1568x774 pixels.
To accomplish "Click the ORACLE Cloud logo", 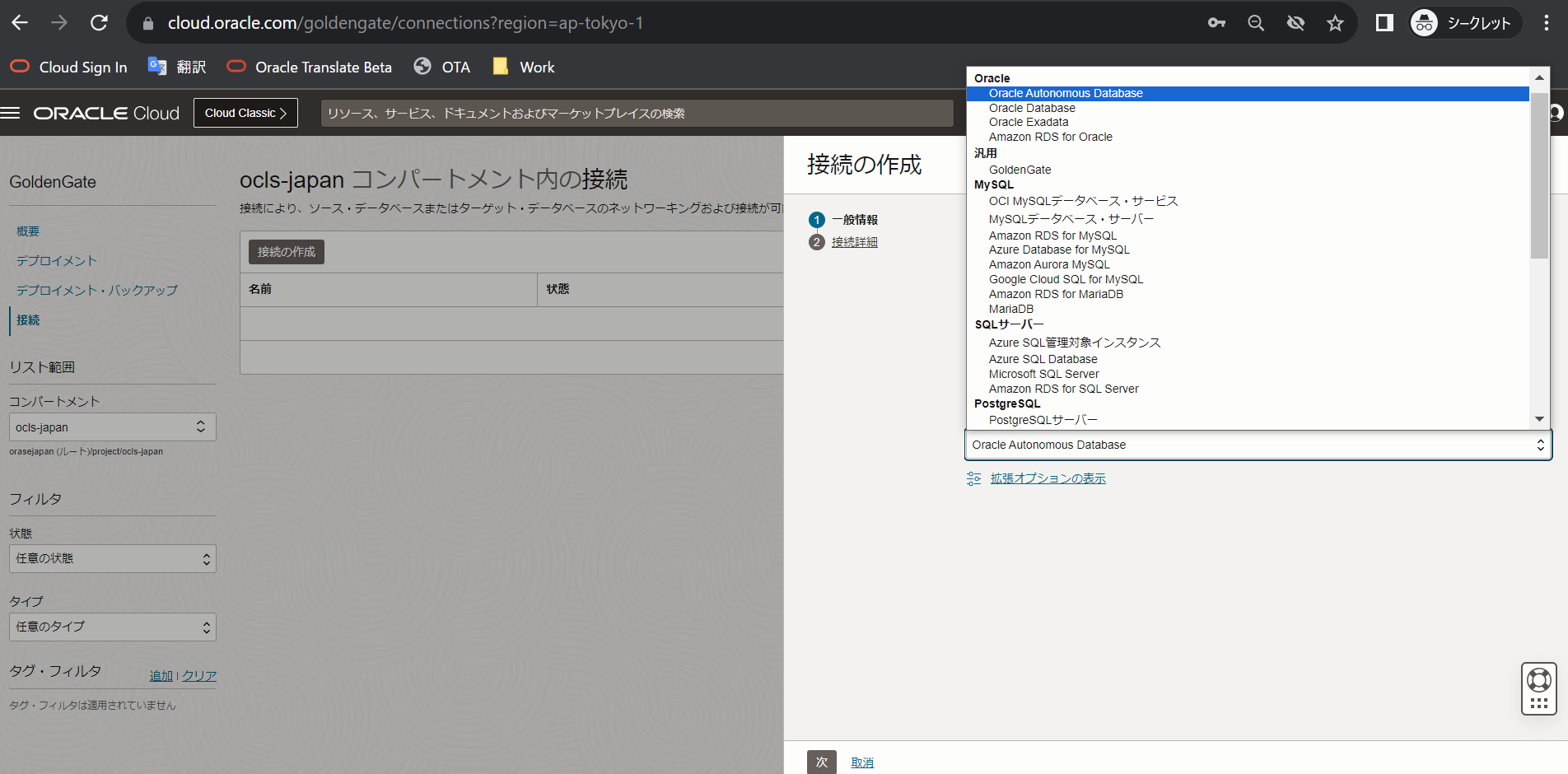I will click(x=106, y=113).
